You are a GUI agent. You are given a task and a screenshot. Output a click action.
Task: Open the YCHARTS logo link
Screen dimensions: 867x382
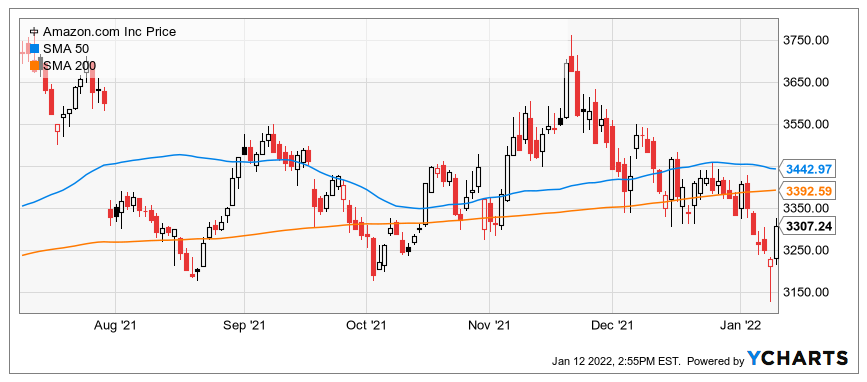point(797,359)
